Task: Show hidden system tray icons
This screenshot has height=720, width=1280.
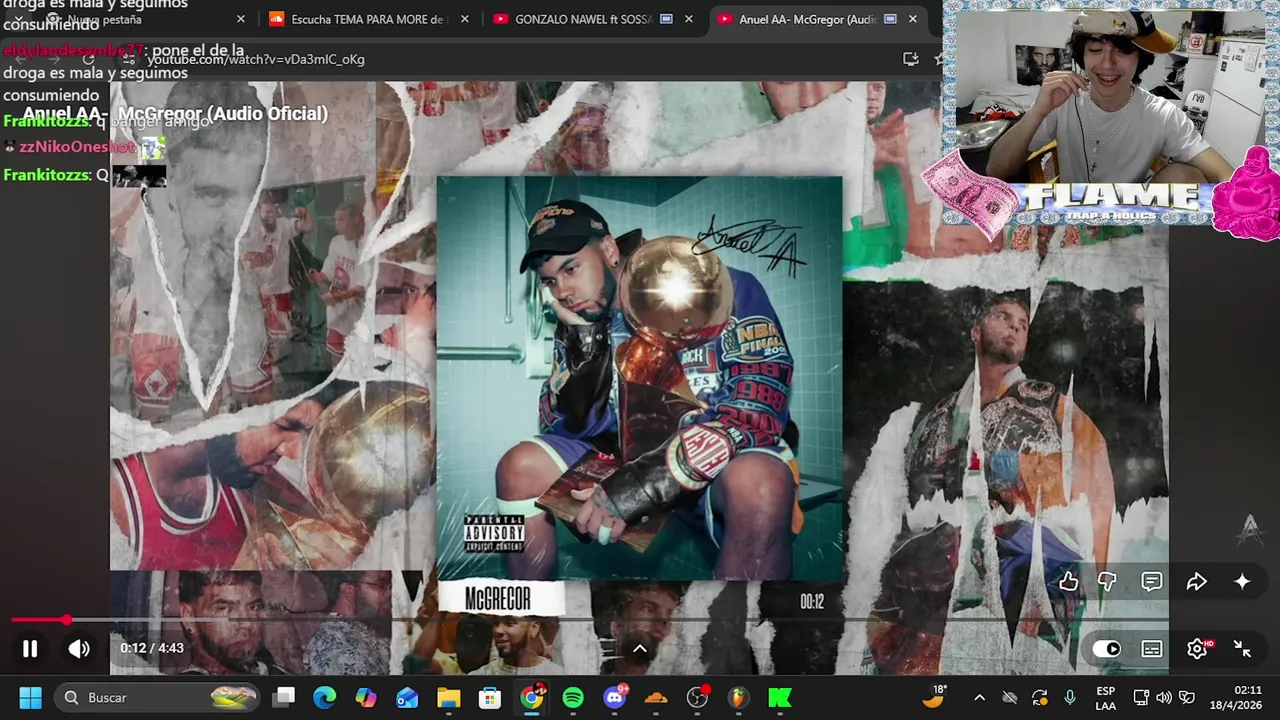Action: click(x=979, y=697)
